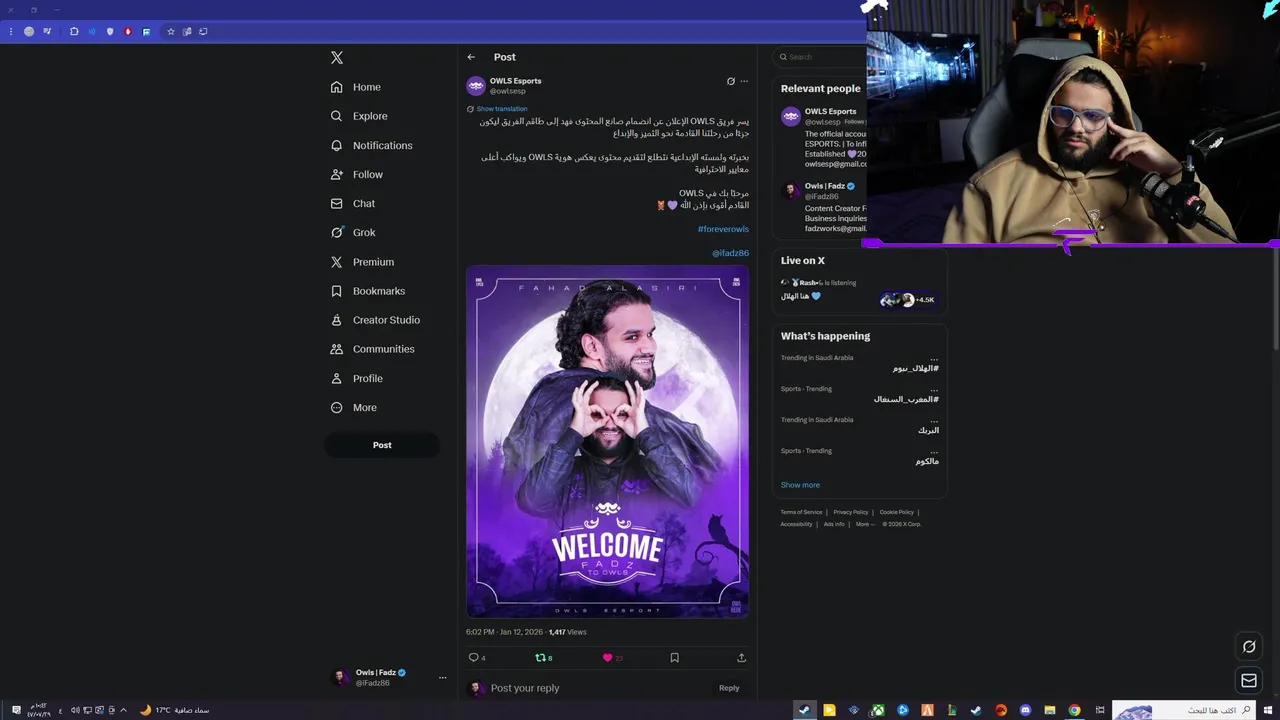Open Xbox app from the taskbar
The width and height of the screenshot is (1280, 720).
pyautogui.click(x=877, y=710)
